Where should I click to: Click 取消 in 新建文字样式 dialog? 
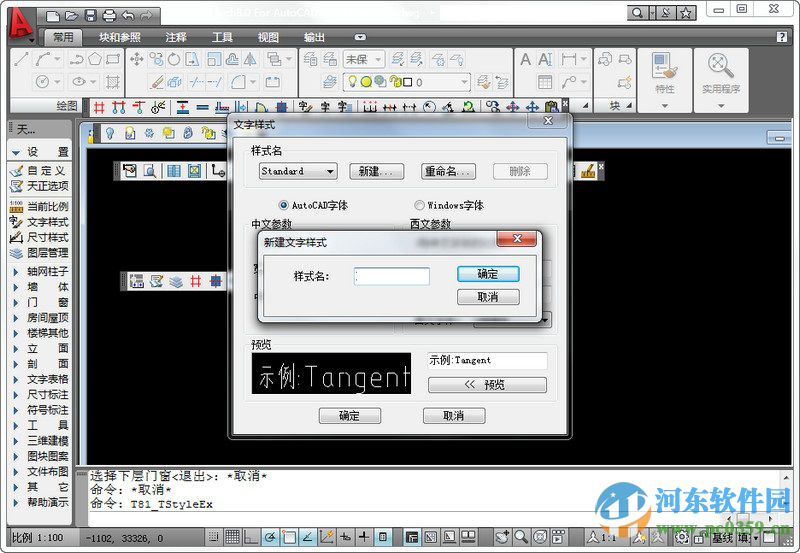(x=488, y=297)
